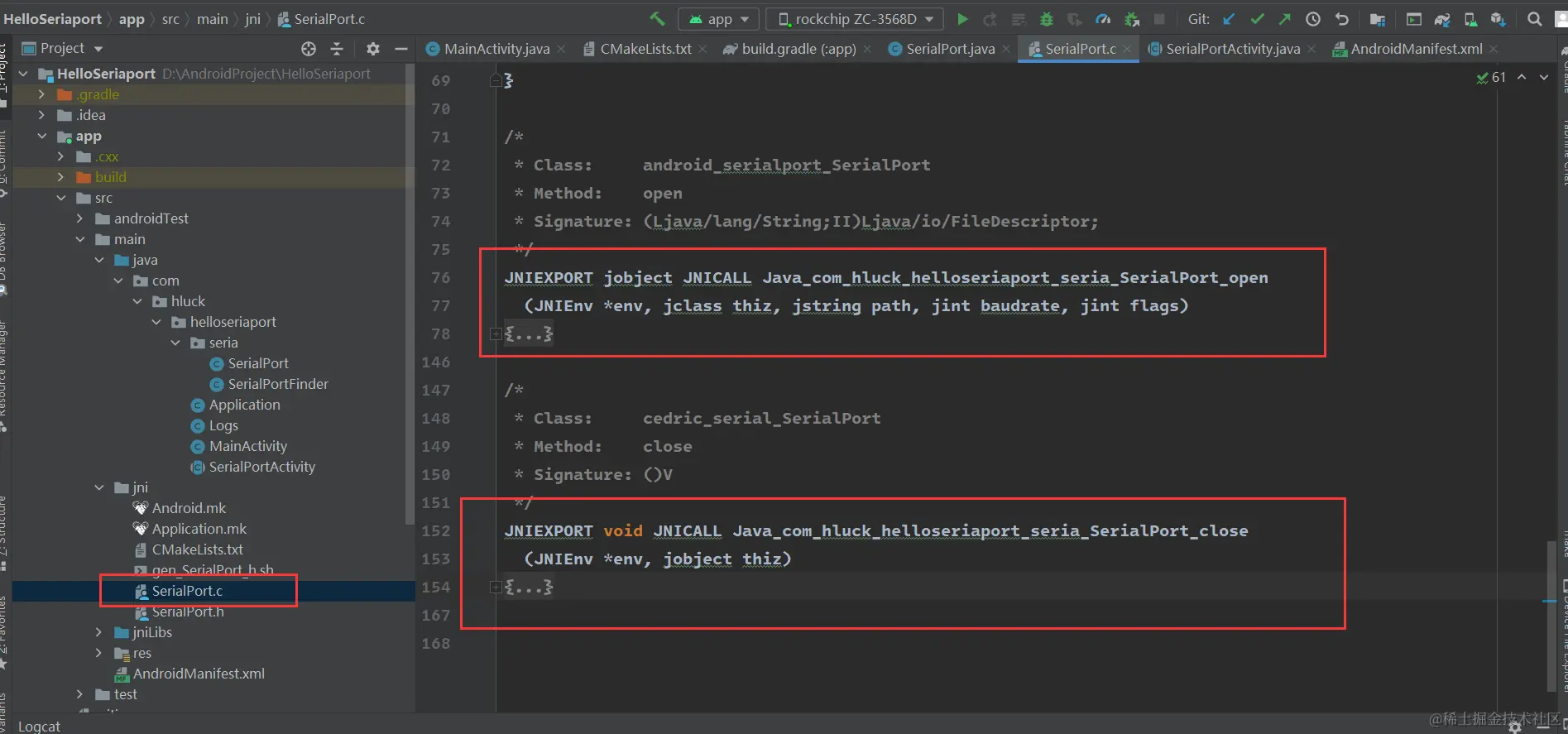Expand the res folder
1568x734 pixels.
coord(98,653)
